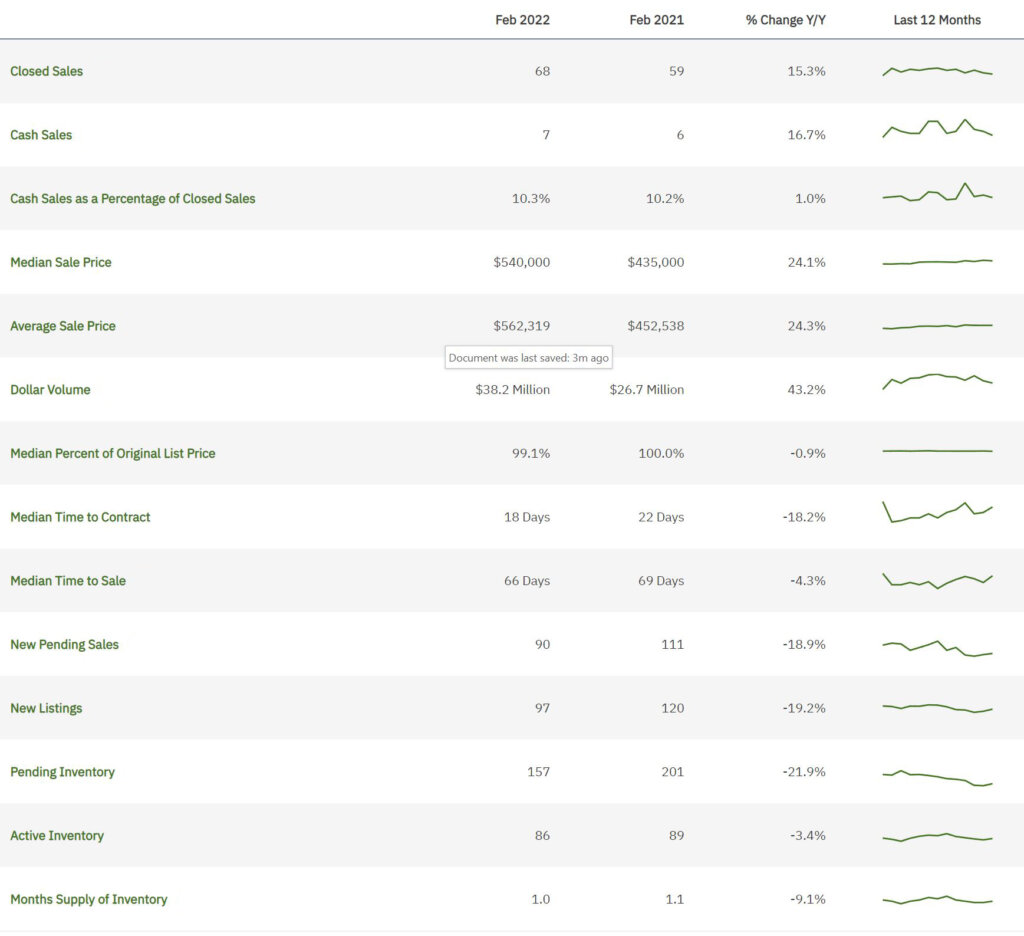Select the Last 12 Months column header

[937, 19]
